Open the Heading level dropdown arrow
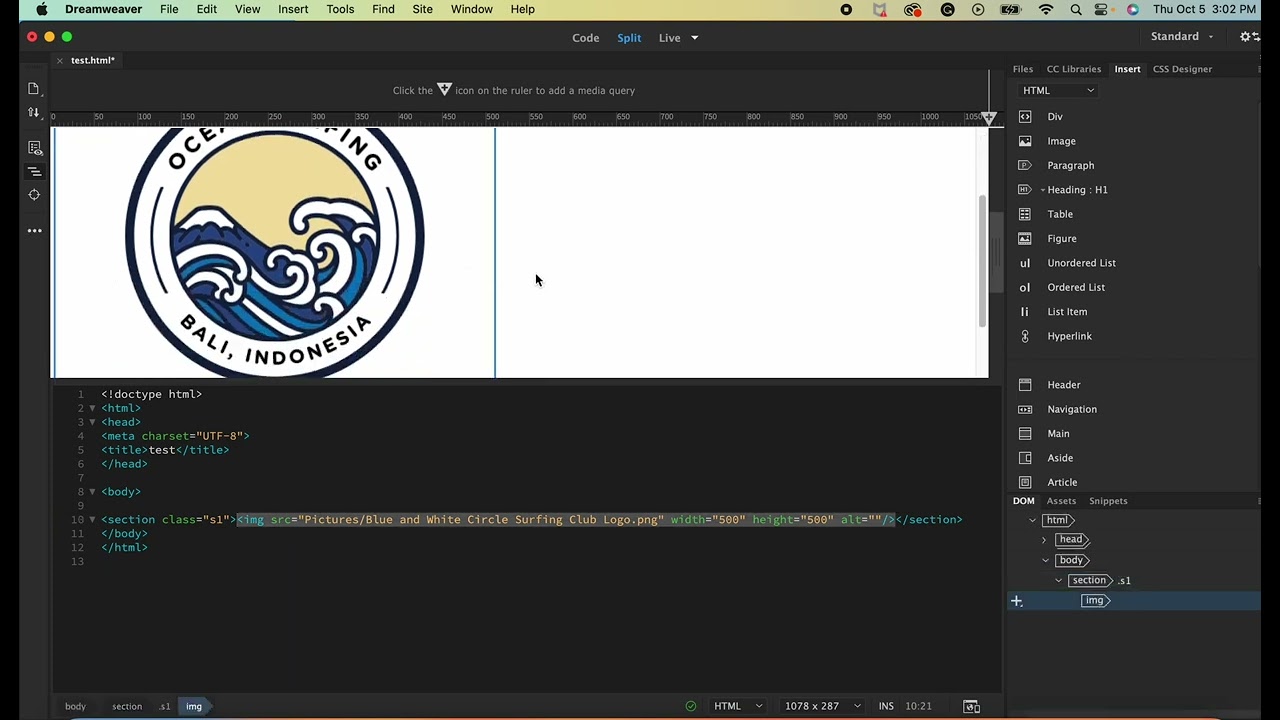Viewport: 1280px width, 720px height. [1042, 190]
